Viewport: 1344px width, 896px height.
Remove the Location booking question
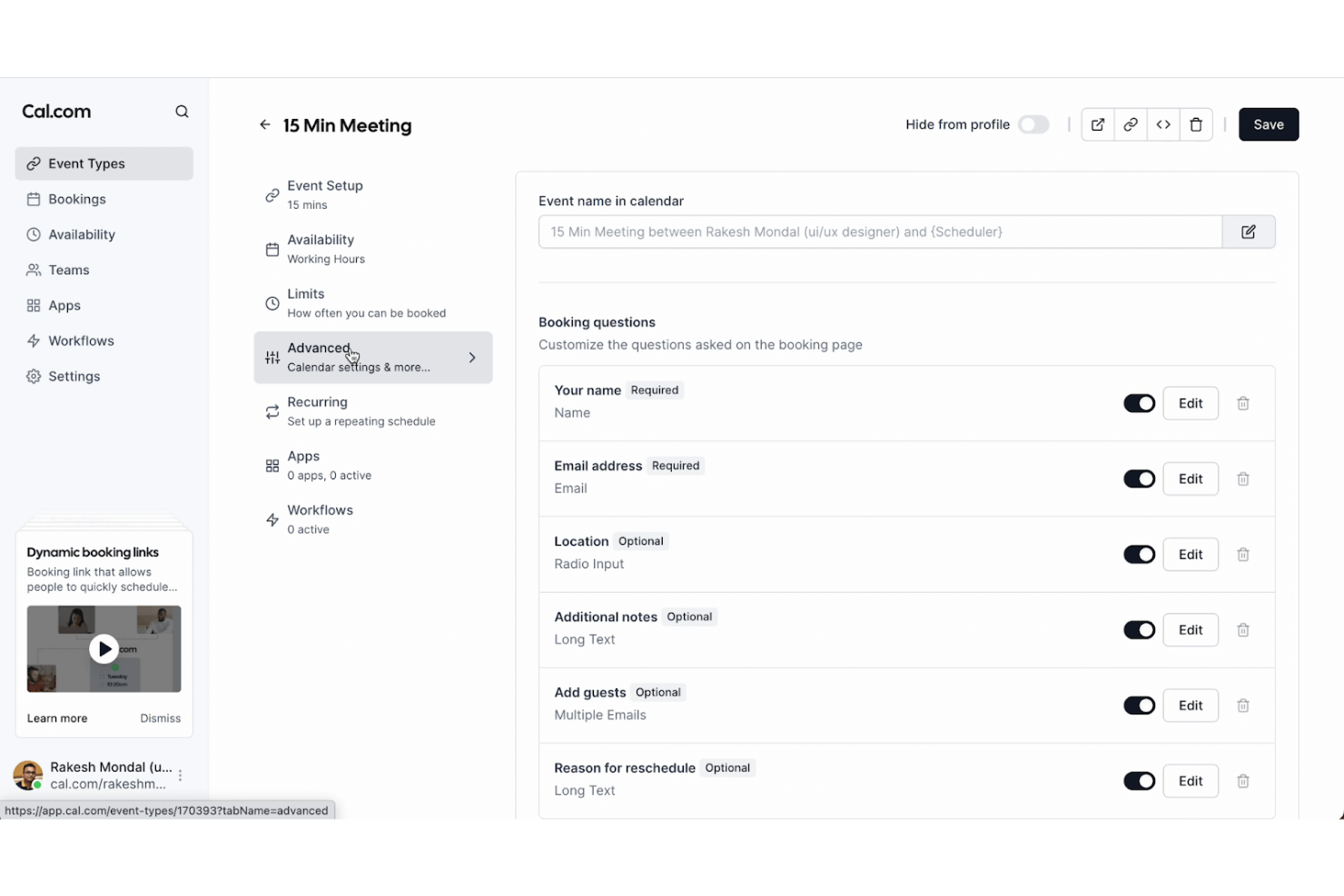(1243, 554)
